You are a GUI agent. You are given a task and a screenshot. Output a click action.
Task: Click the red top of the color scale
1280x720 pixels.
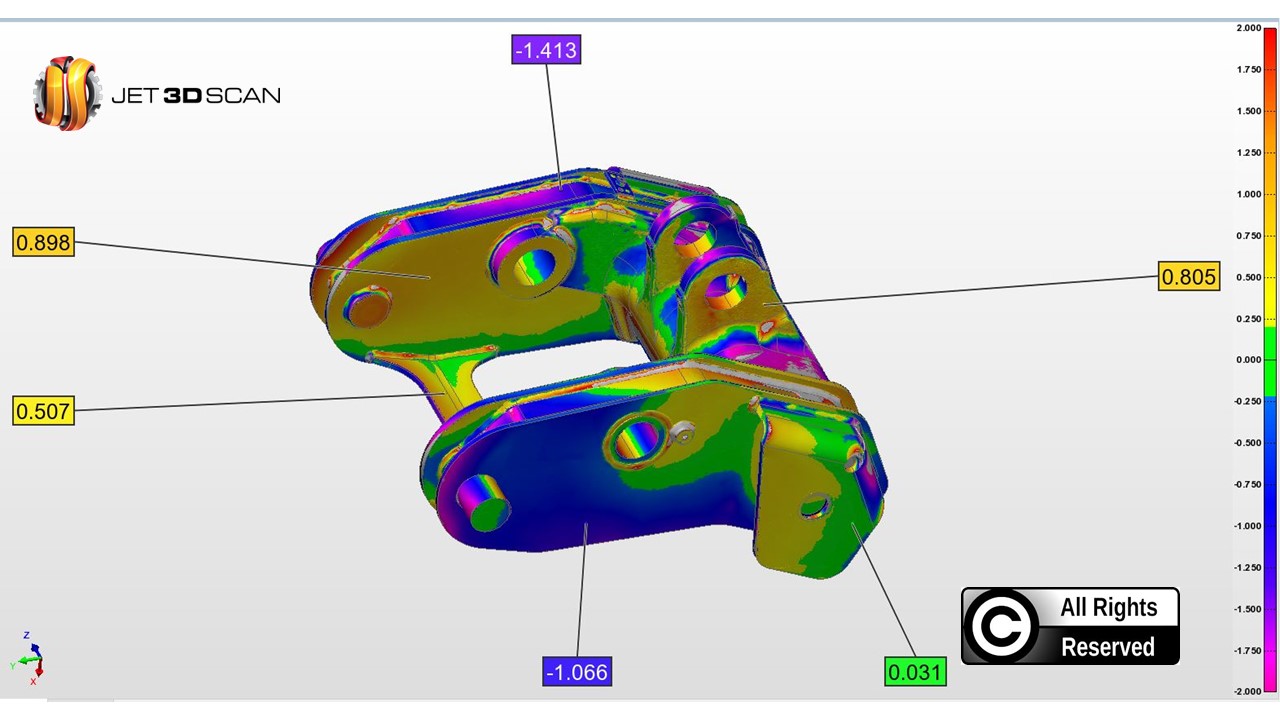point(1269,40)
